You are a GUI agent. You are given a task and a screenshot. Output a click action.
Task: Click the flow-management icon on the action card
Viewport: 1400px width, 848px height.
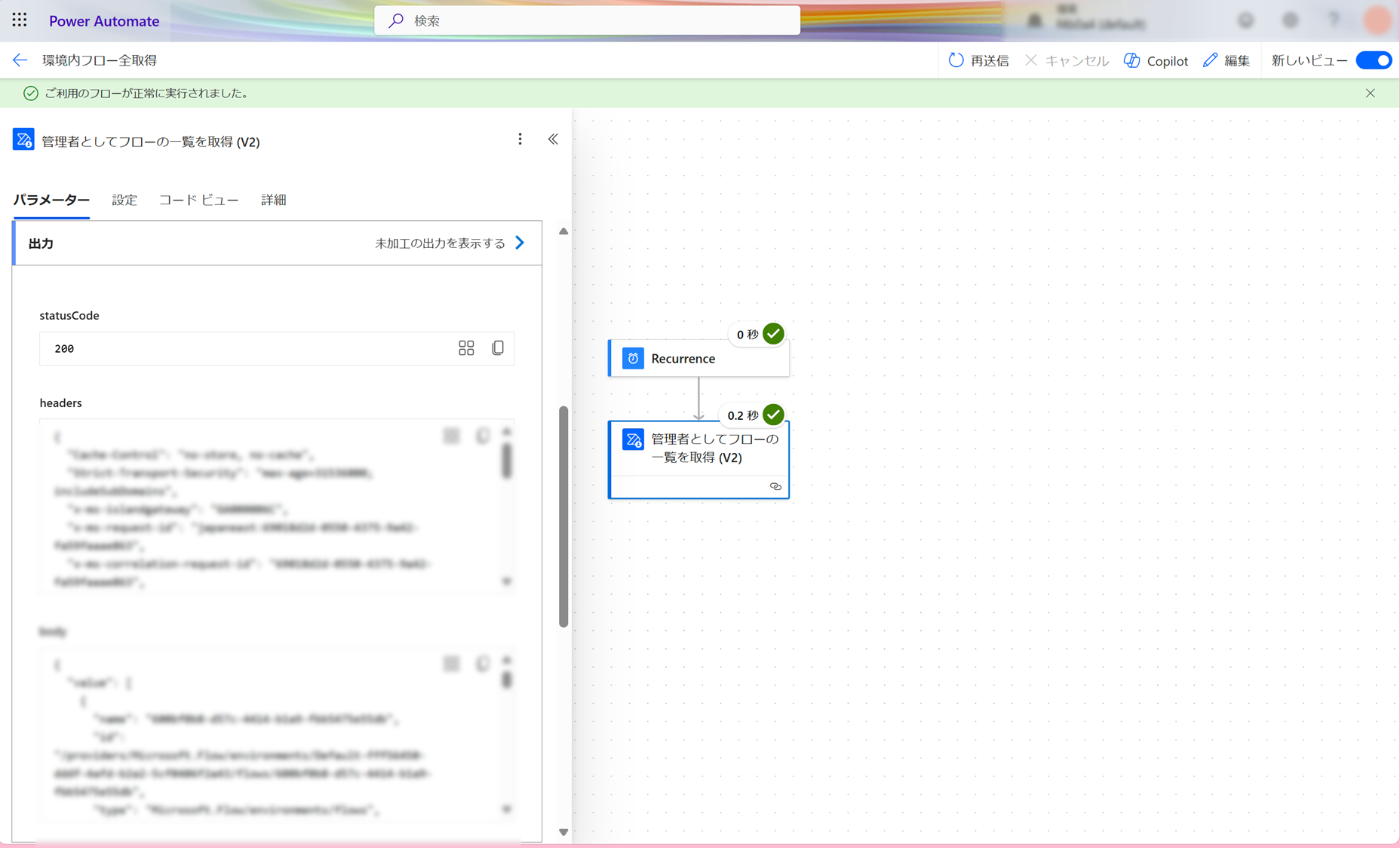click(632, 440)
